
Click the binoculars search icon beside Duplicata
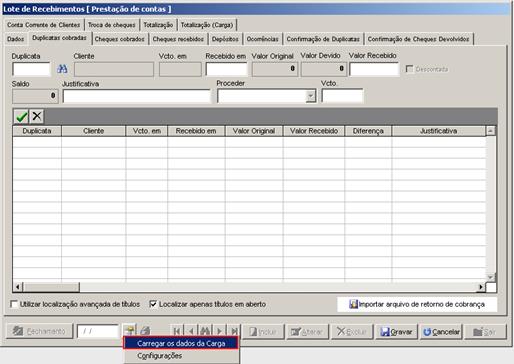click(62, 69)
